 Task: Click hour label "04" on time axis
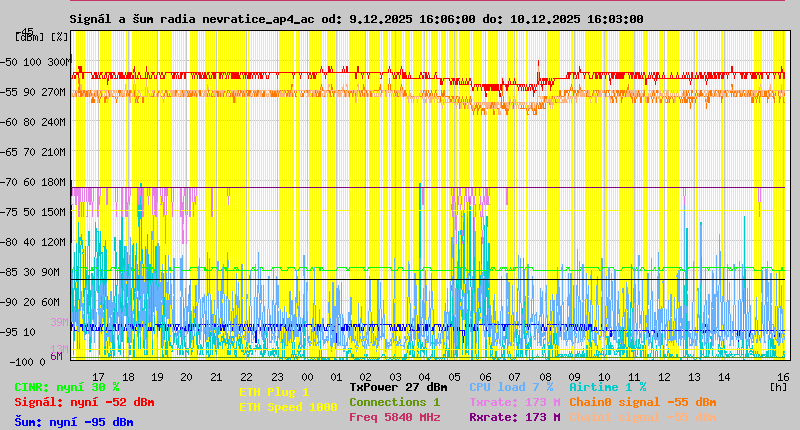point(424,377)
